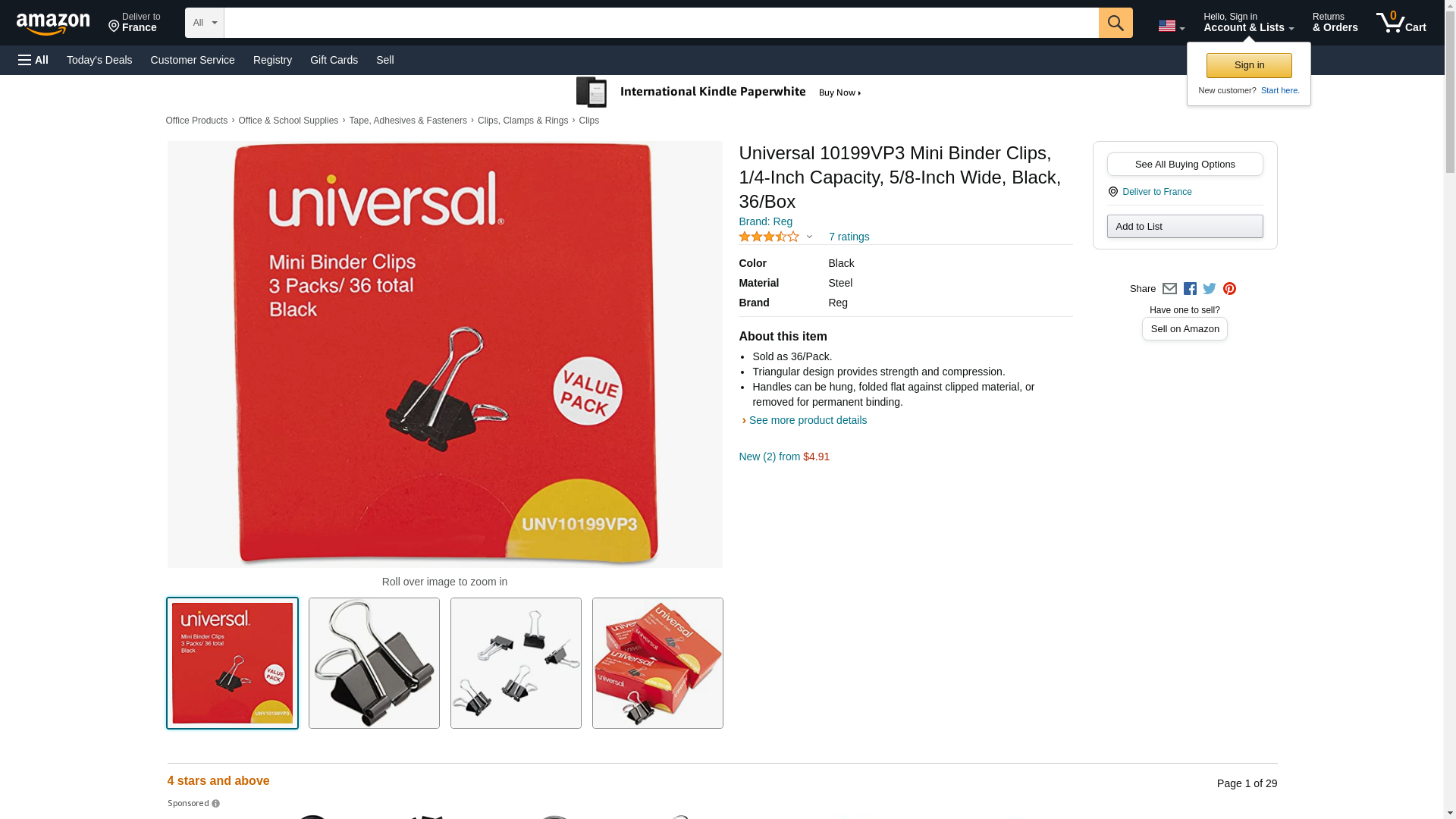The image size is (1456, 819).
Task: Open the shopping cart icon
Action: click(x=1401, y=23)
